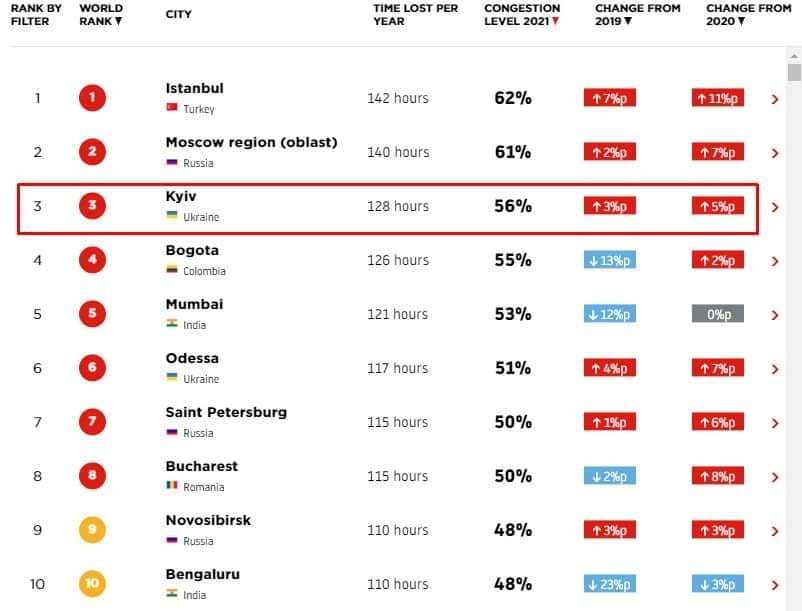Click the Romania flag under Bucharest
This screenshot has height=611, width=802.
pyautogui.click(x=172, y=485)
